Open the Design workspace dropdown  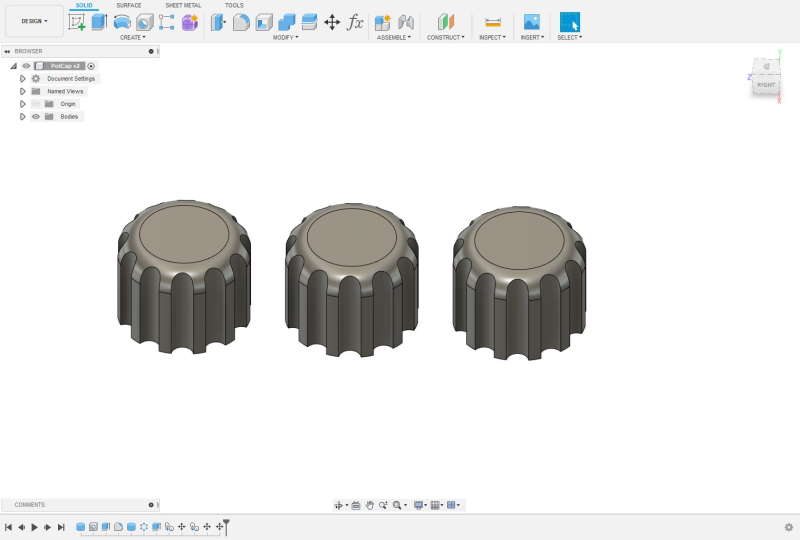click(x=34, y=21)
